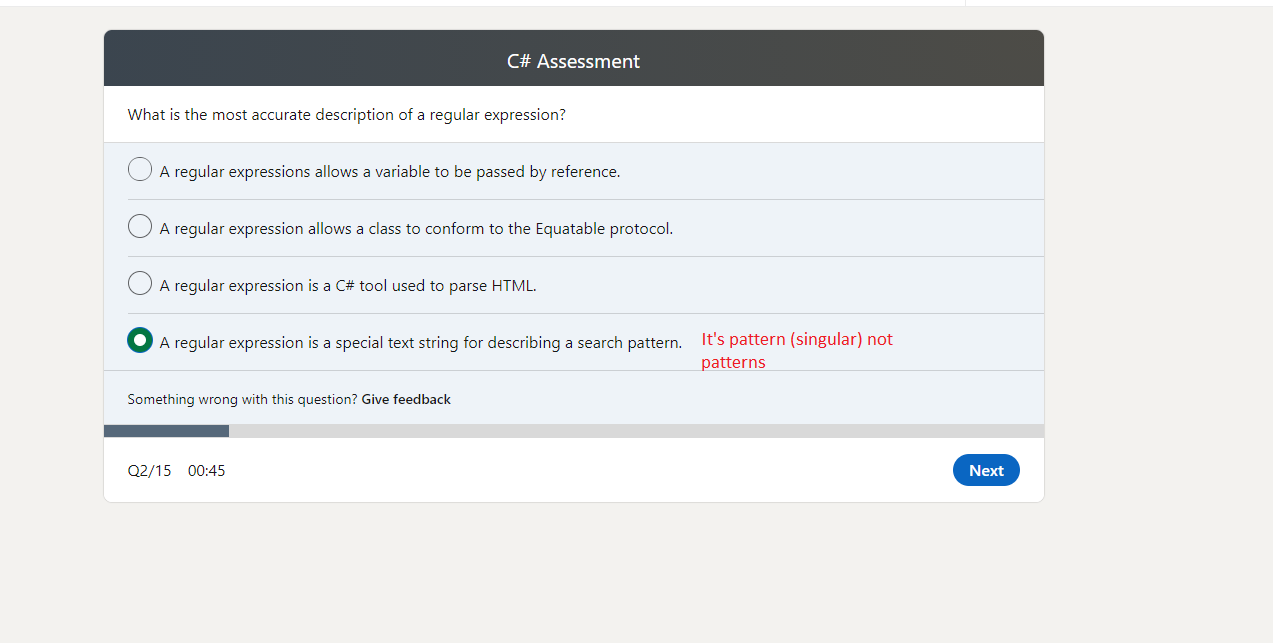Image resolution: width=1273 pixels, height=643 pixels.
Task: Click the Next button's blue area
Action: click(x=986, y=470)
